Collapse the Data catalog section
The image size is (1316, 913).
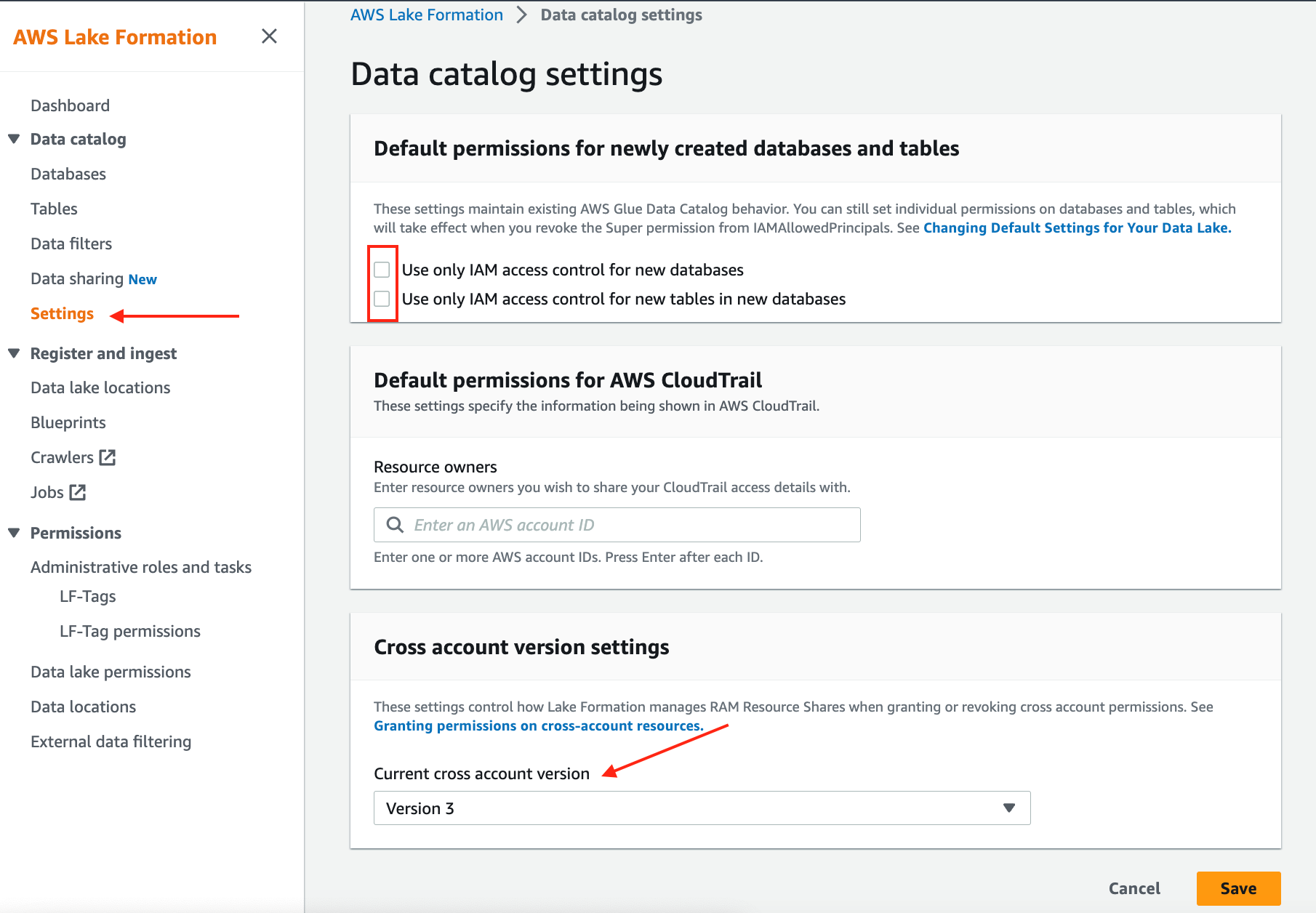15,139
